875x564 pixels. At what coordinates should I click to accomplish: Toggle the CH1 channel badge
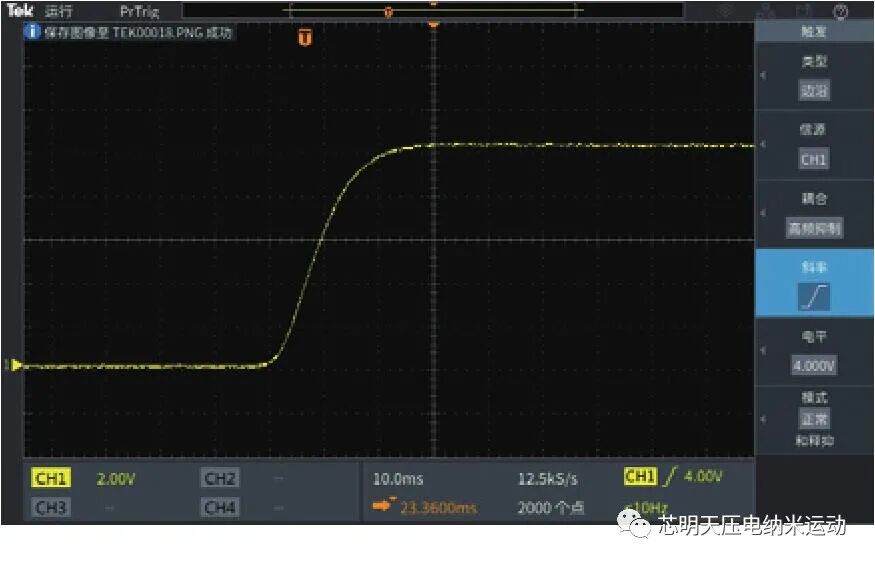(x=51, y=478)
